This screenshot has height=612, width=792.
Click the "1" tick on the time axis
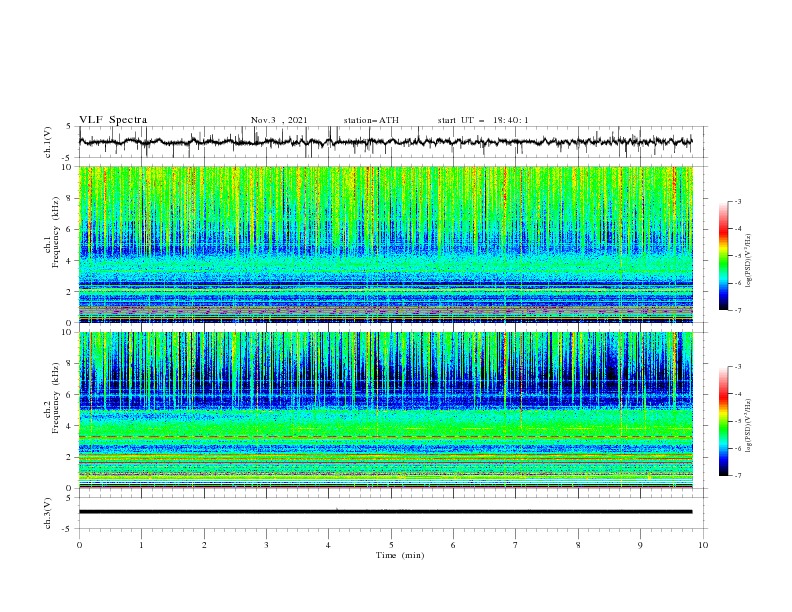(x=141, y=545)
